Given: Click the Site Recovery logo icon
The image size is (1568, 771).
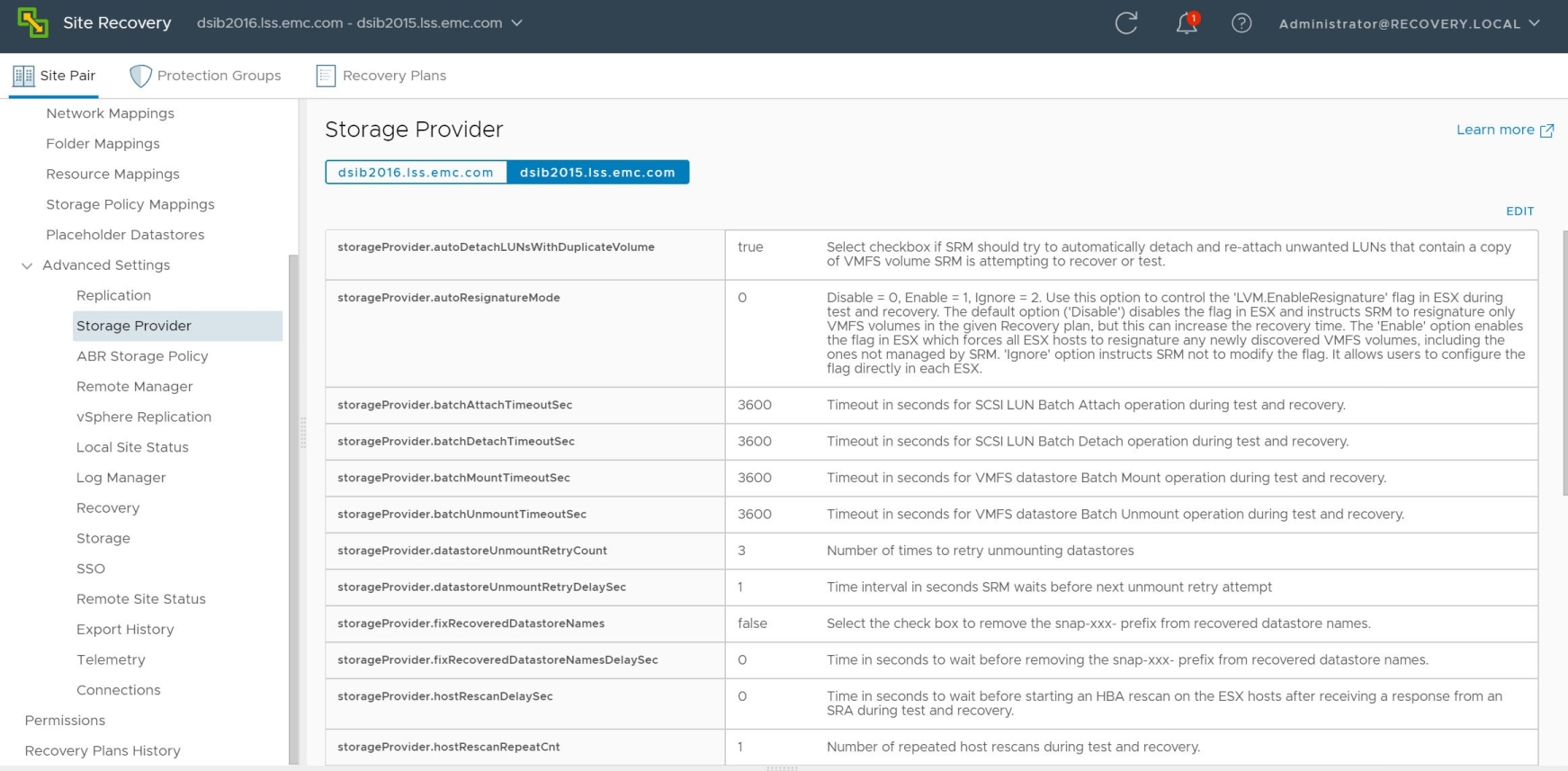Looking at the screenshot, I should coord(32,22).
